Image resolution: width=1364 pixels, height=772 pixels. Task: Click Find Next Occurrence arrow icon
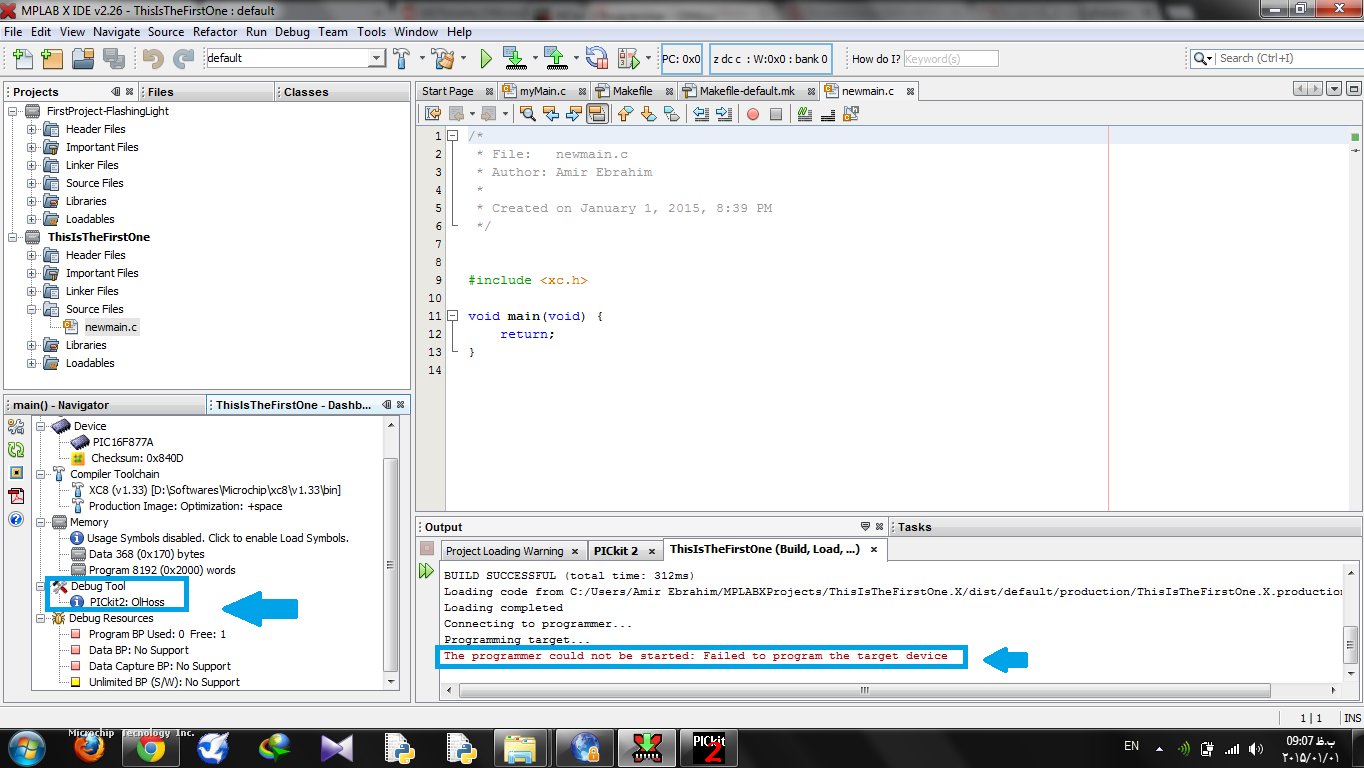tap(573, 114)
